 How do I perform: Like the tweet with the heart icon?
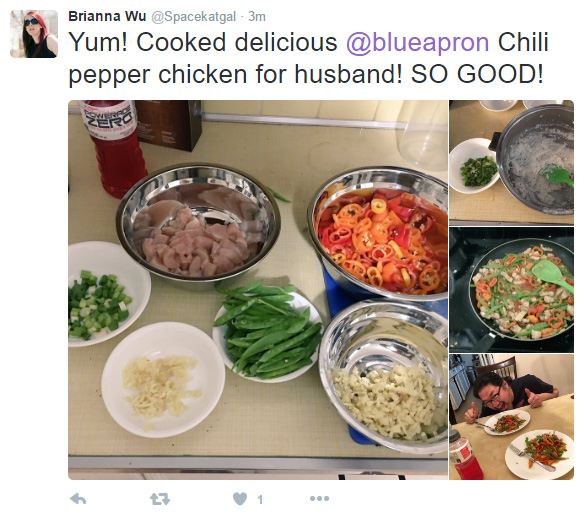coord(240,499)
